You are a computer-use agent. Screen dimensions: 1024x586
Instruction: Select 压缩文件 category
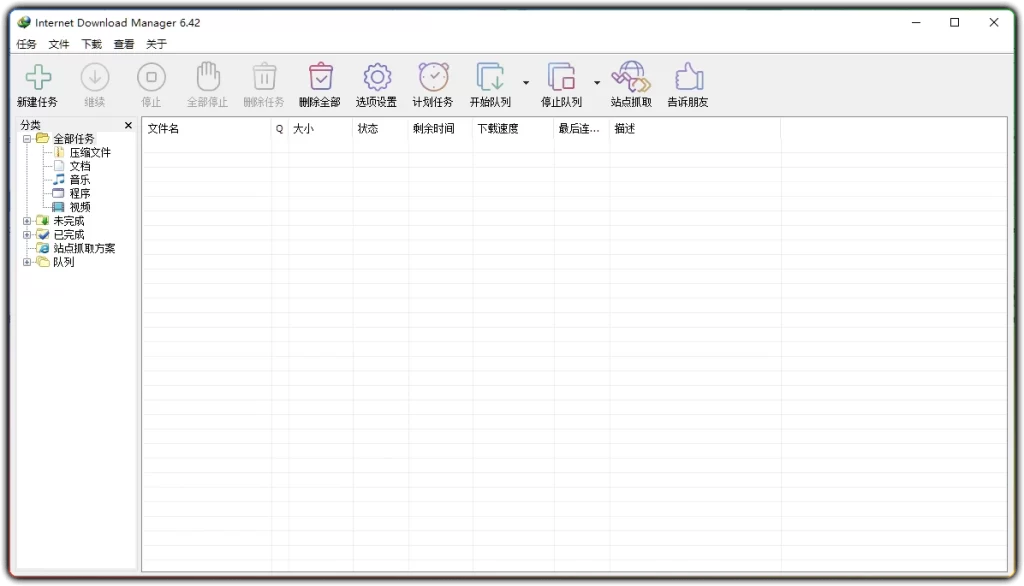click(x=90, y=153)
